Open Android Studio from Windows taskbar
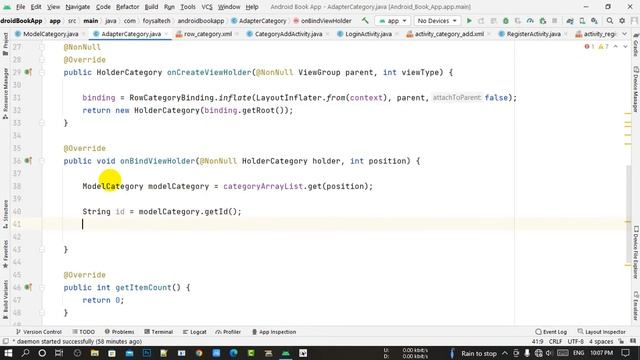 tap(286, 353)
